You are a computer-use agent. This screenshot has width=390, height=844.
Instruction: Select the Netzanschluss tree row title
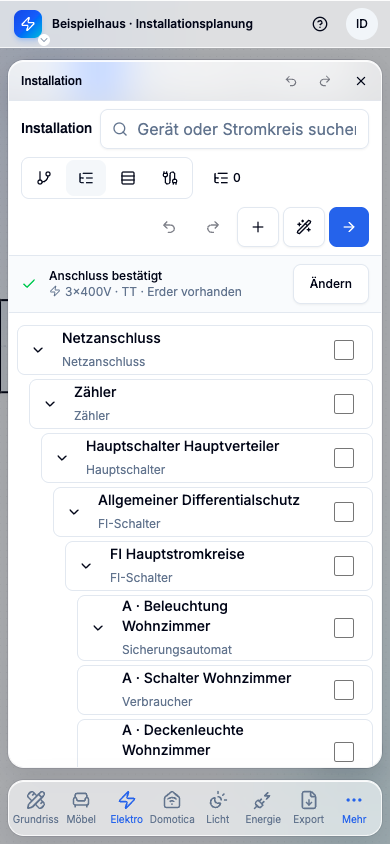tap(111, 339)
